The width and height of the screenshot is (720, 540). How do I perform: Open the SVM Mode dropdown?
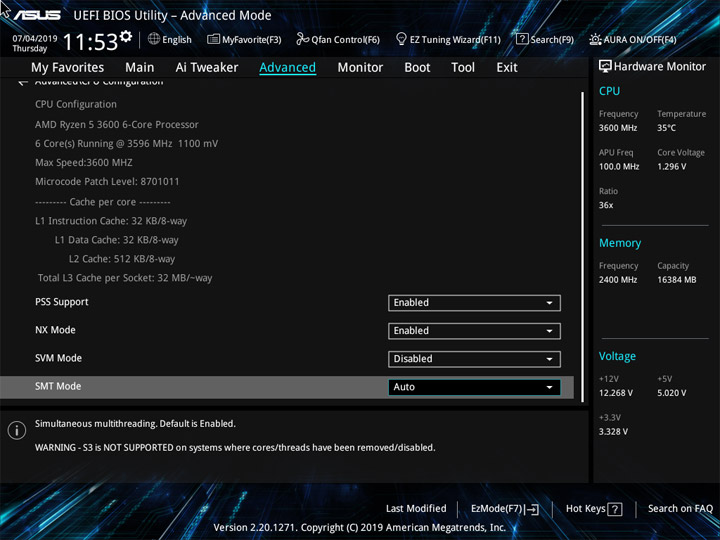click(x=474, y=359)
